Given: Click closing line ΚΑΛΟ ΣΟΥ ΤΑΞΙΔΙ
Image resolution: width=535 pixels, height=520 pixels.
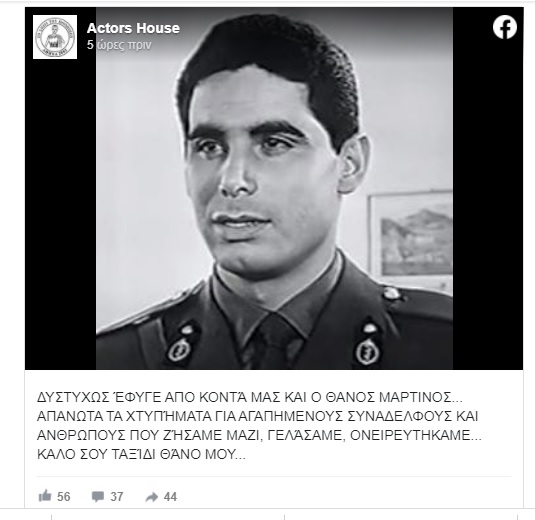Looking at the screenshot, I should [141, 454].
